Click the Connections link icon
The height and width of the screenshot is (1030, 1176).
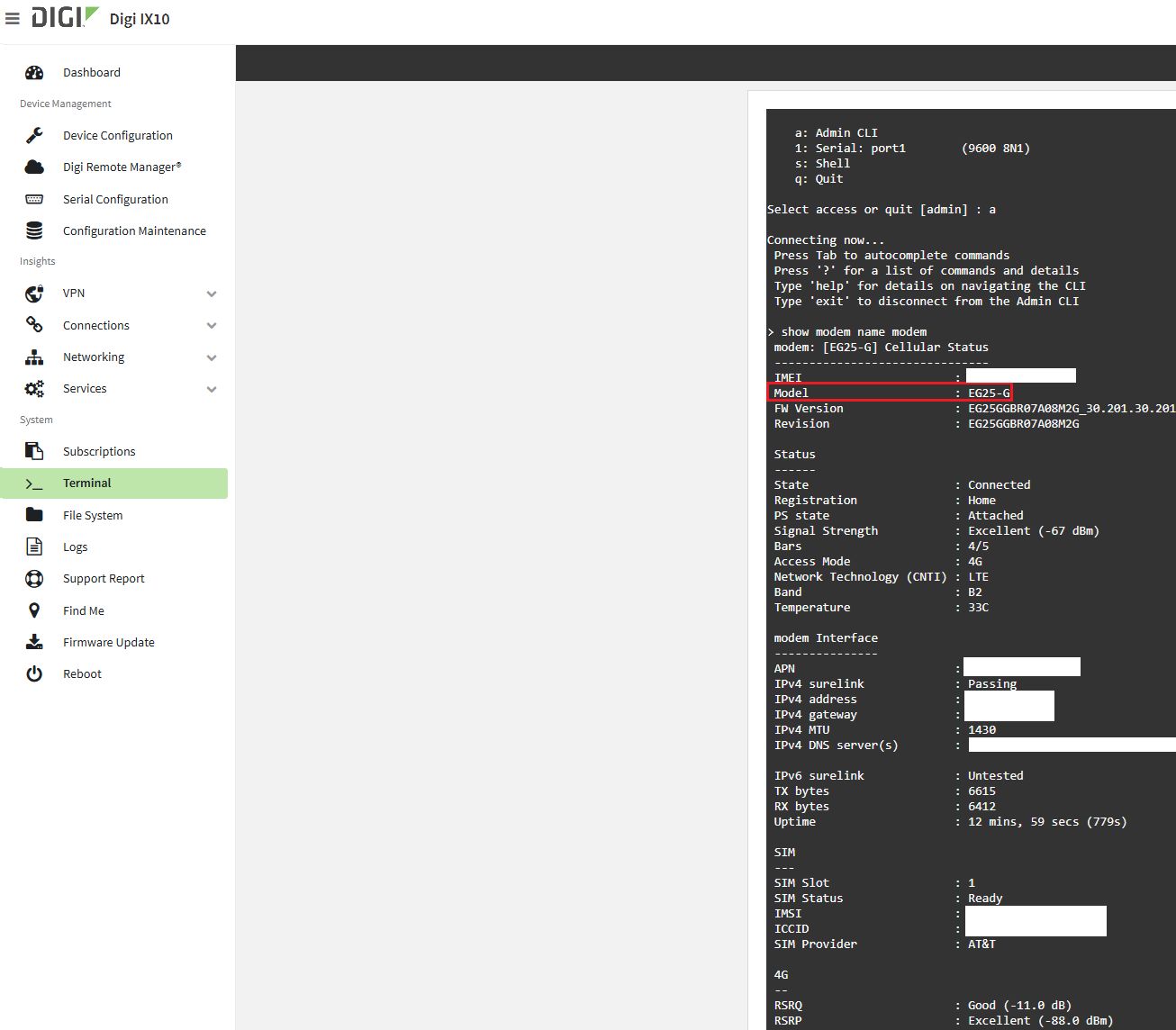coord(34,325)
